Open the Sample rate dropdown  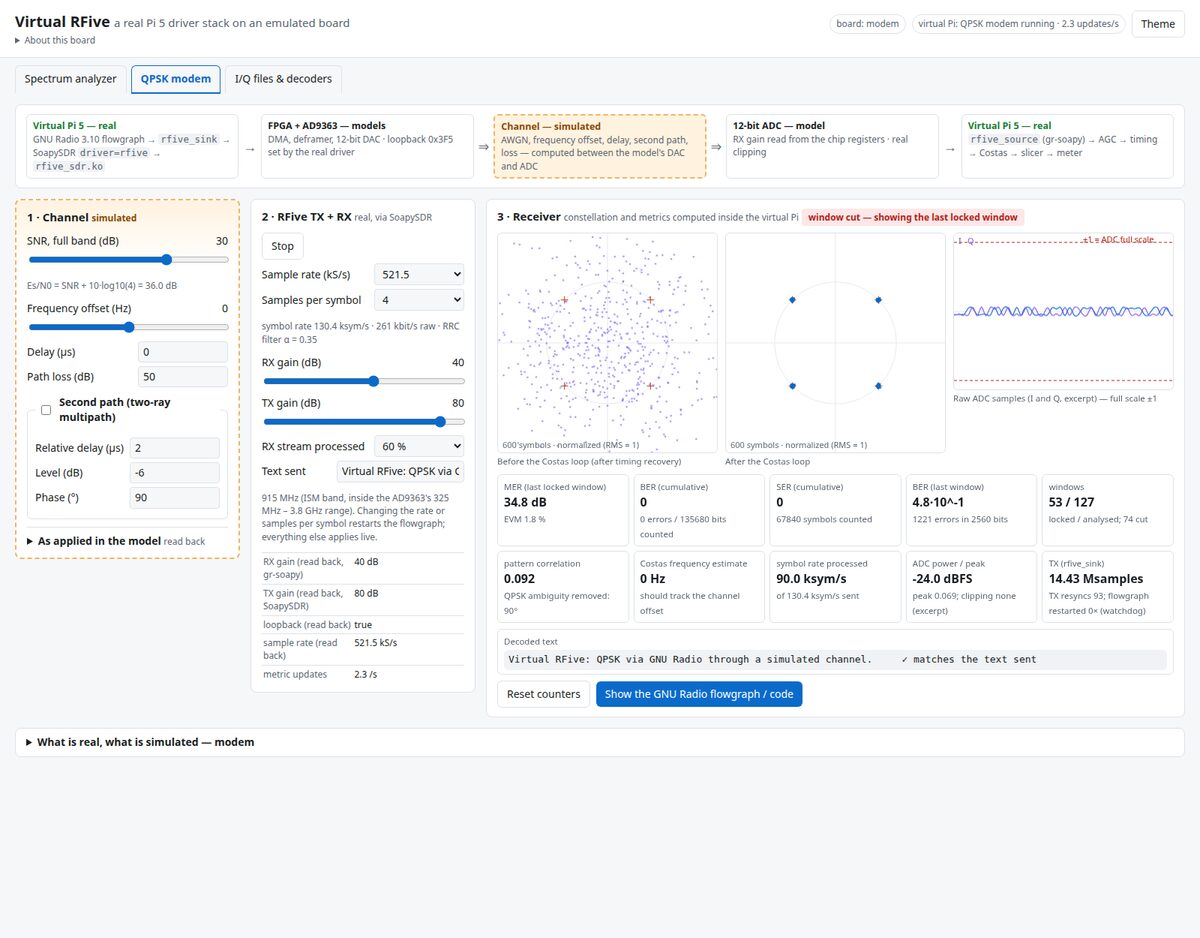point(419,274)
